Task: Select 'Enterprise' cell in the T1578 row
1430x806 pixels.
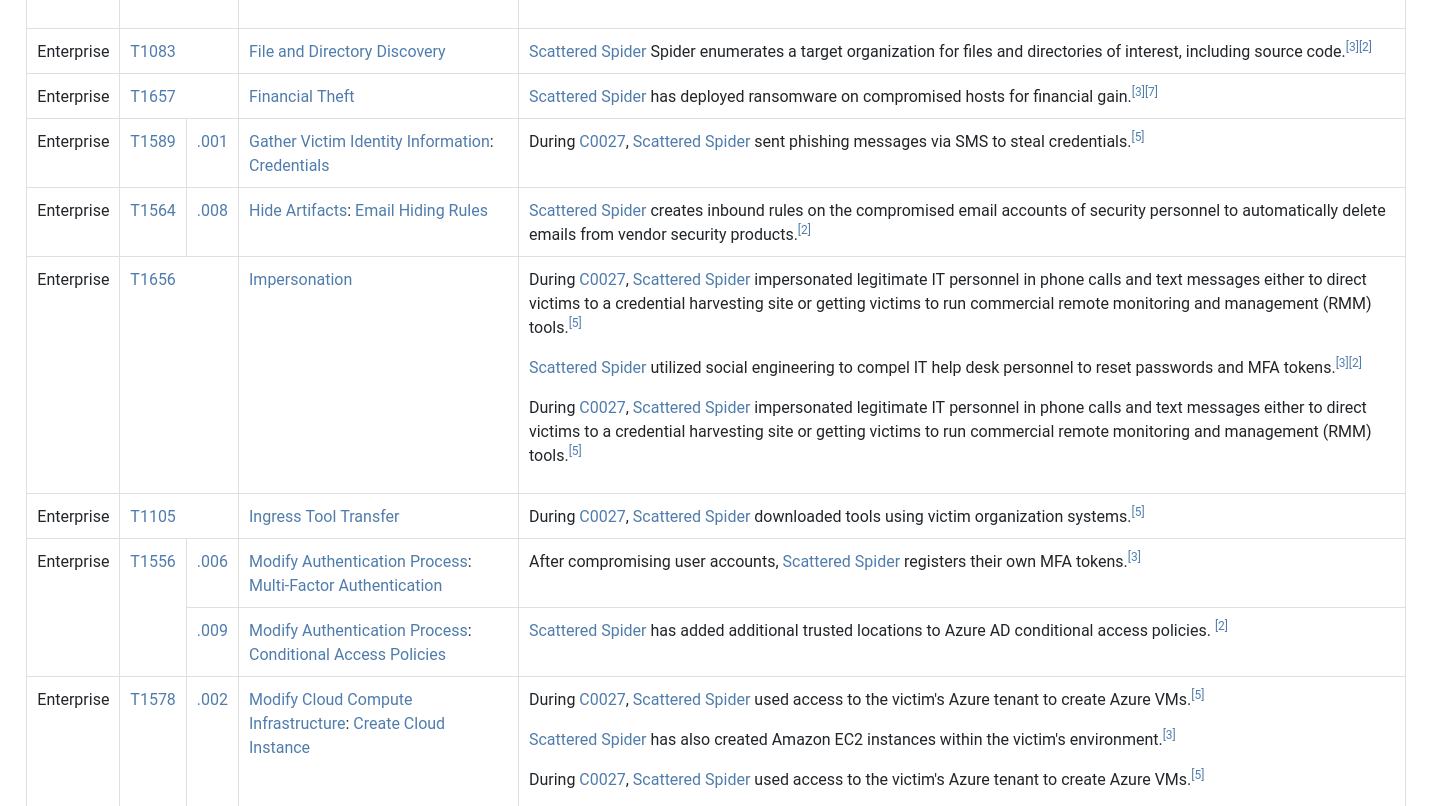Action: point(73,741)
